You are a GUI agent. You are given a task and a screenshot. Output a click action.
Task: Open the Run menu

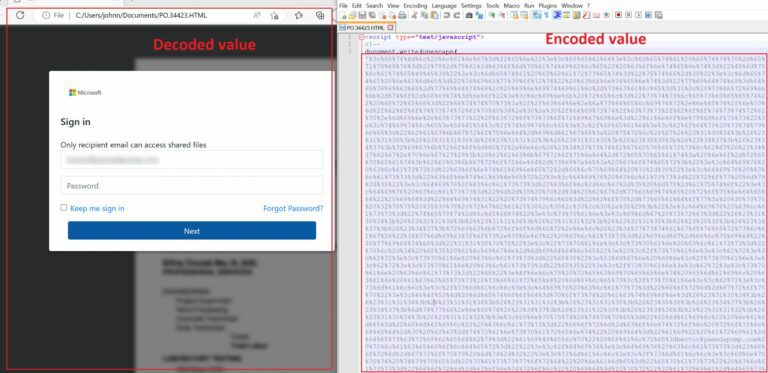coord(528,5)
